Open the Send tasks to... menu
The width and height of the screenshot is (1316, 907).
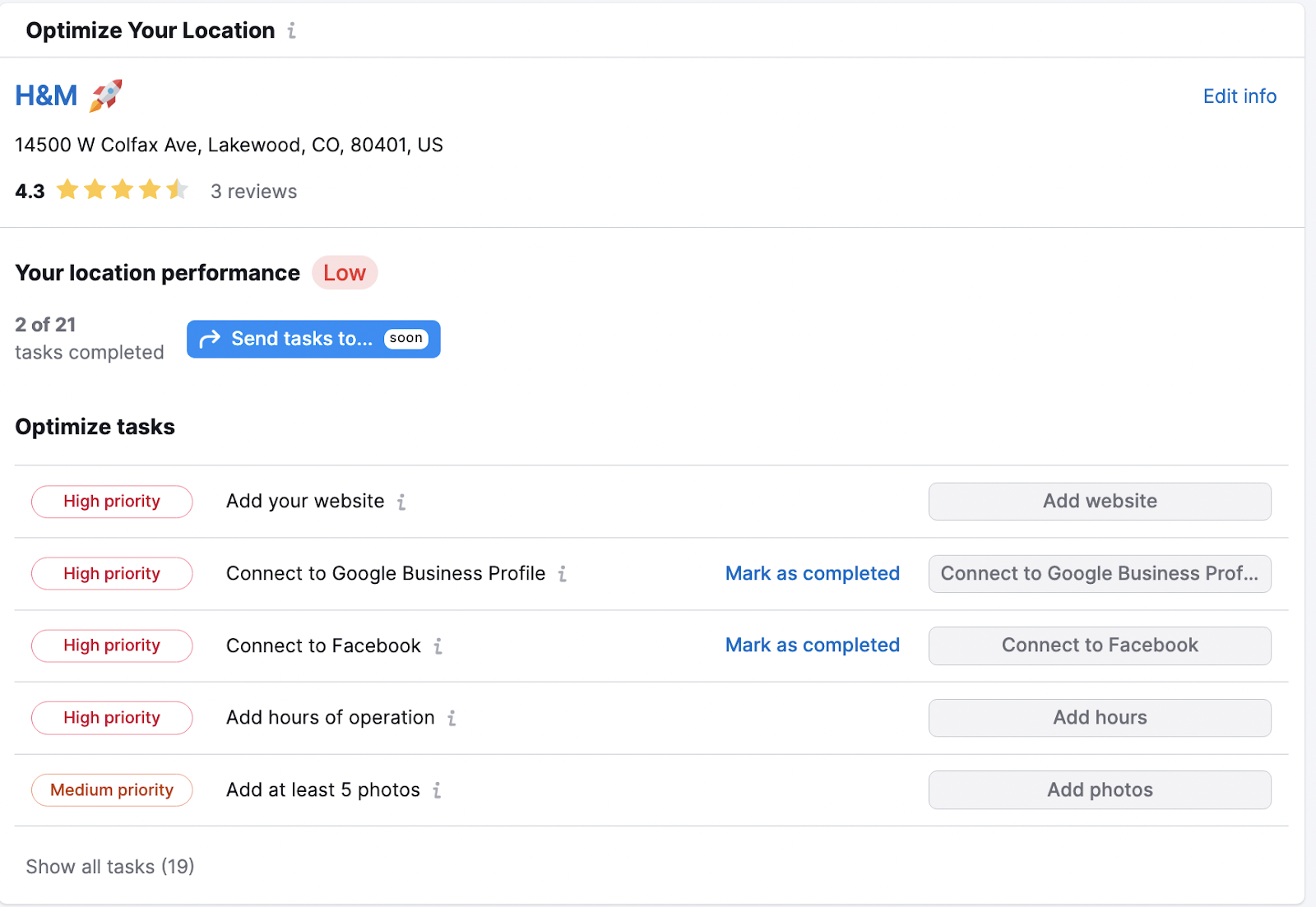pyautogui.click(x=313, y=339)
